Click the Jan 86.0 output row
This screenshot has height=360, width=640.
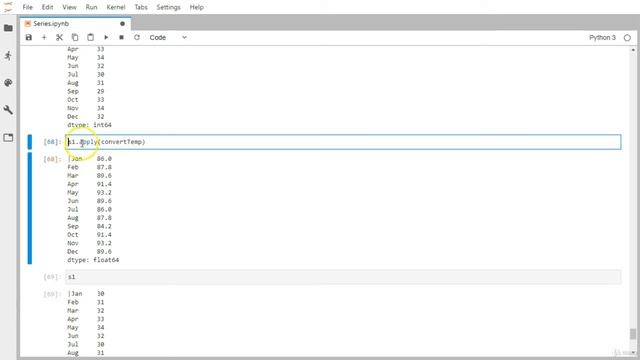[89, 158]
